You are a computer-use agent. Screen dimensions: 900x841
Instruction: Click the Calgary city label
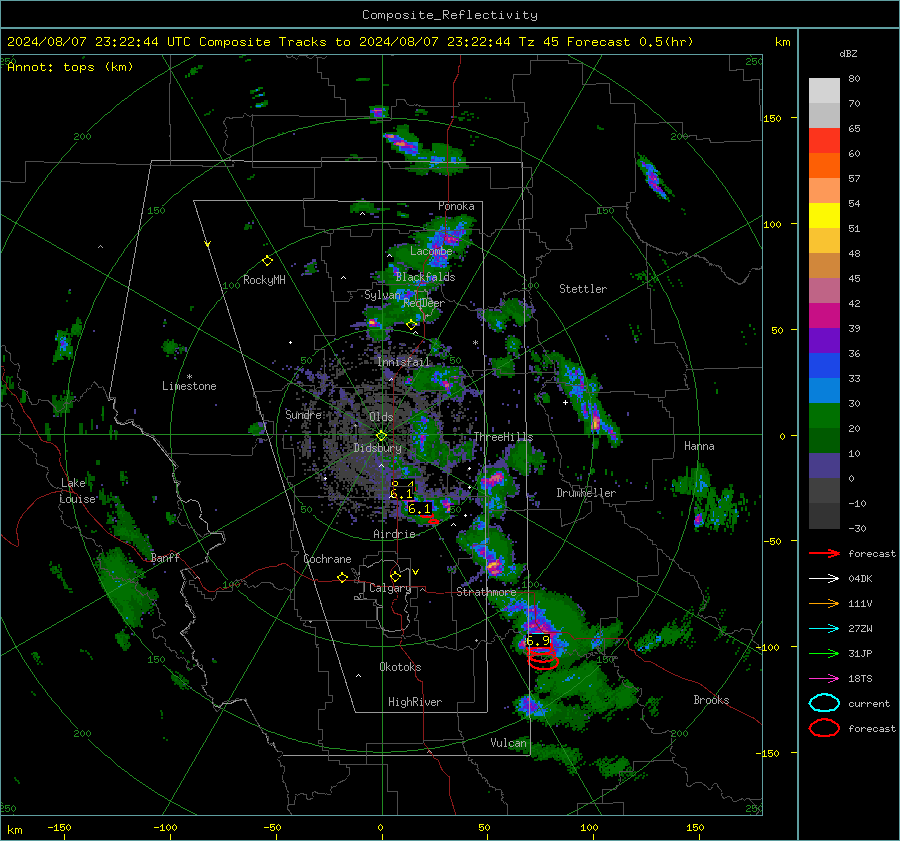click(x=390, y=588)
